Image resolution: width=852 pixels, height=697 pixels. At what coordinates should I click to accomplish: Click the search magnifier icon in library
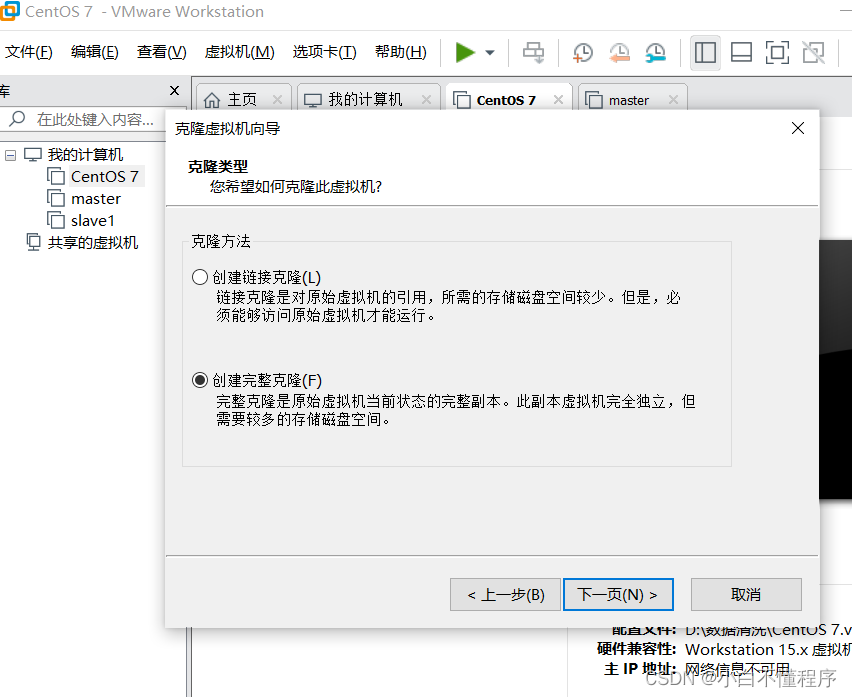17,118
